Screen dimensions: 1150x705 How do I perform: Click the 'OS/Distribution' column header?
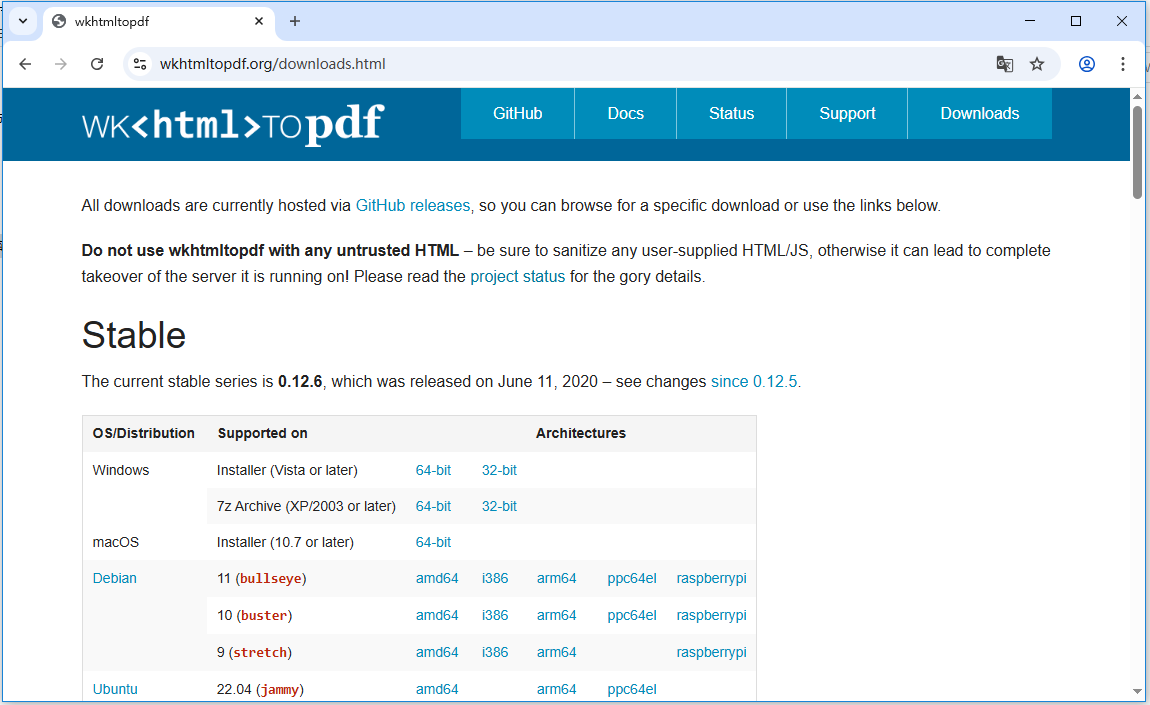tap(144, 433)
